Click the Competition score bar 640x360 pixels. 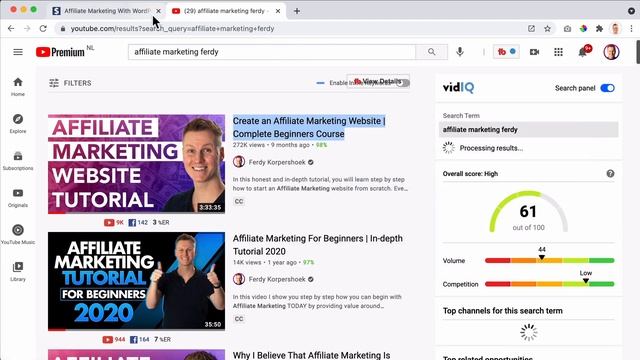pyautogui.click(x=549, y=284)
